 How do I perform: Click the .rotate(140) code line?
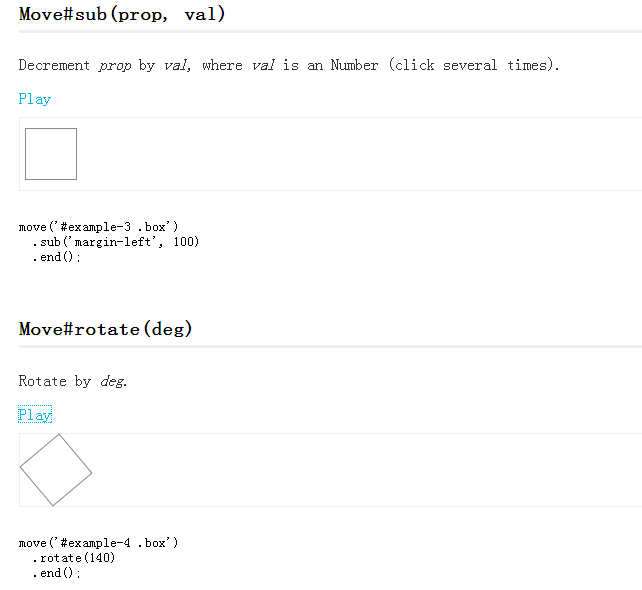click(x=74, y=558)
